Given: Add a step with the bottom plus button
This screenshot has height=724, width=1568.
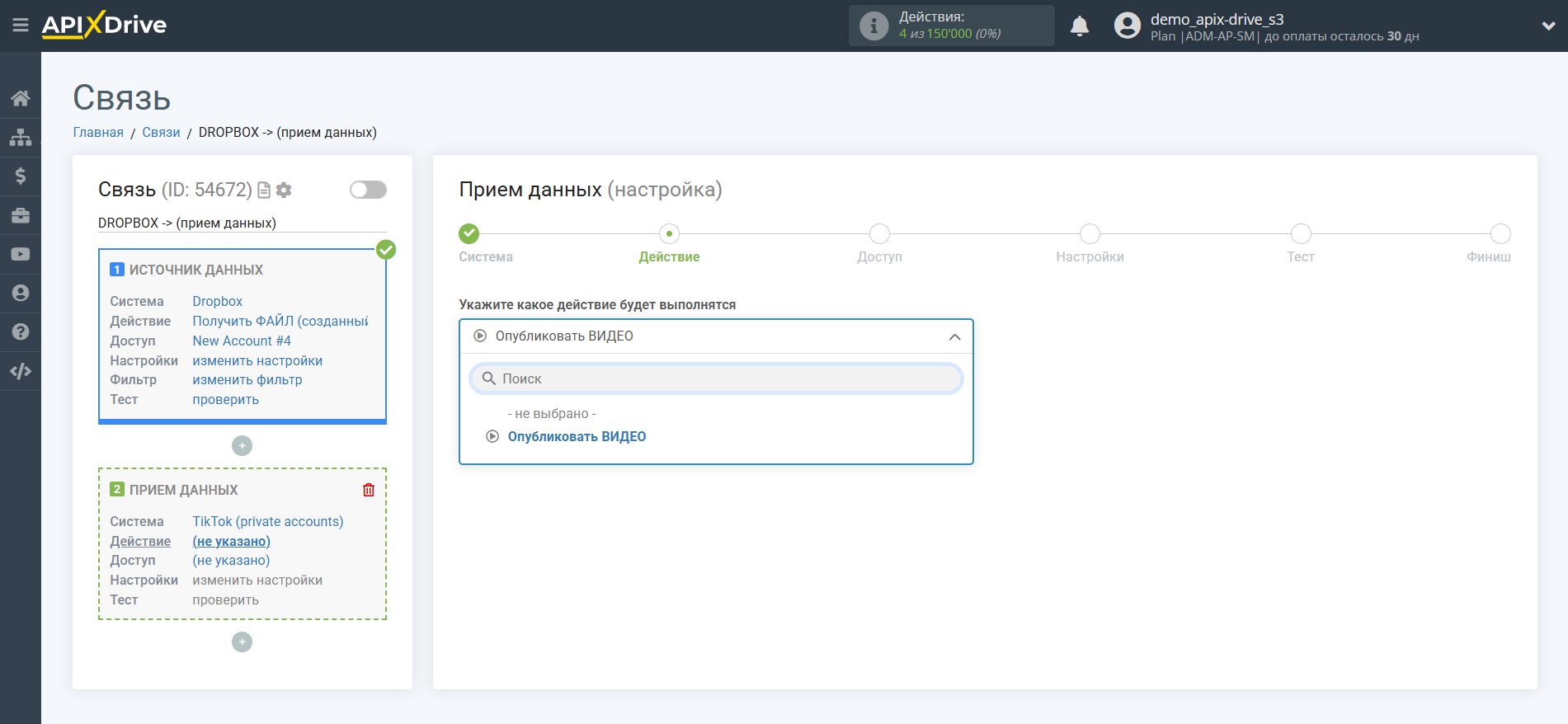Looking at the screenshot, I should 242,642.
